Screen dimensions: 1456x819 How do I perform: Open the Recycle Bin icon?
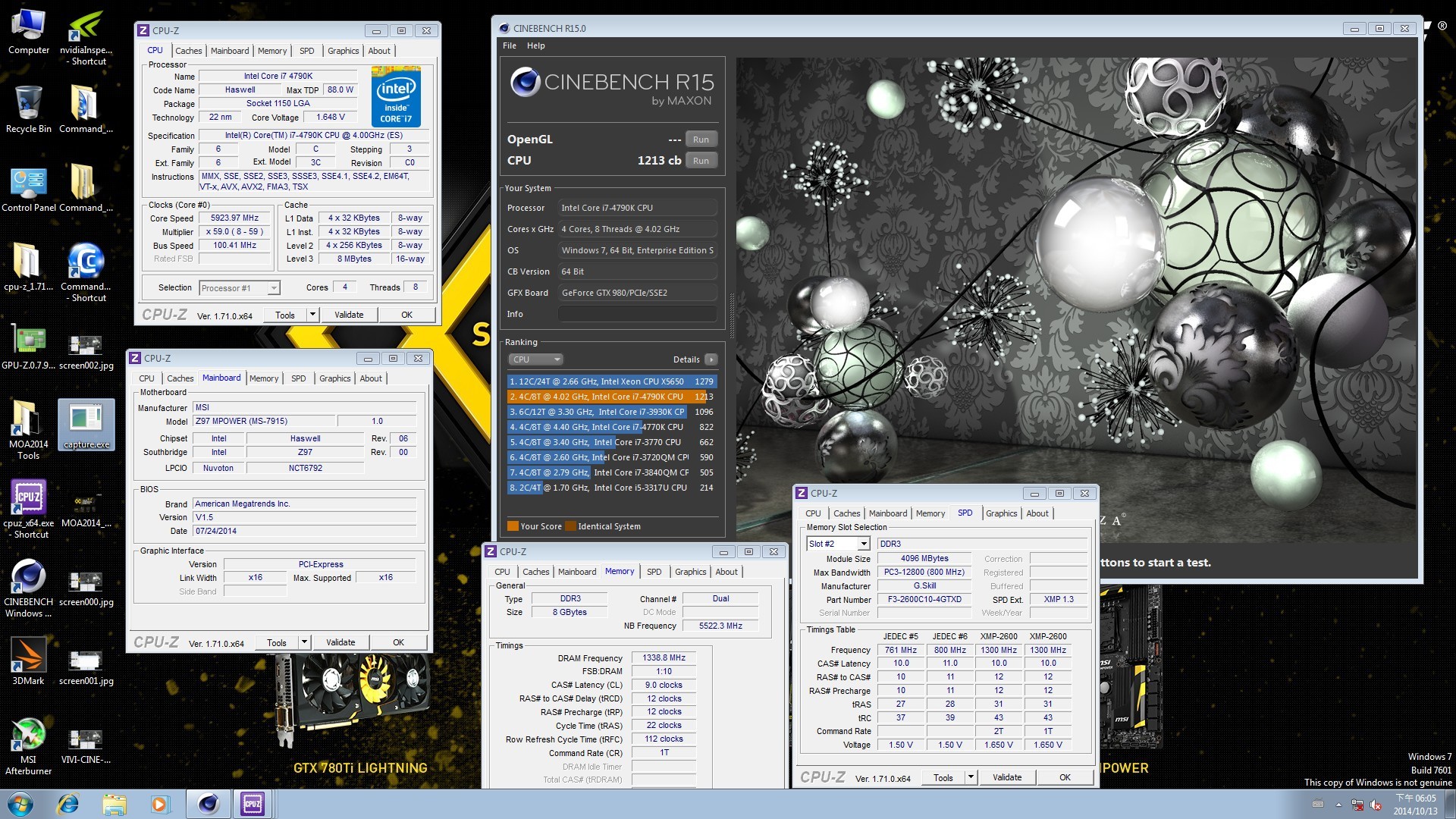point(29,109)
